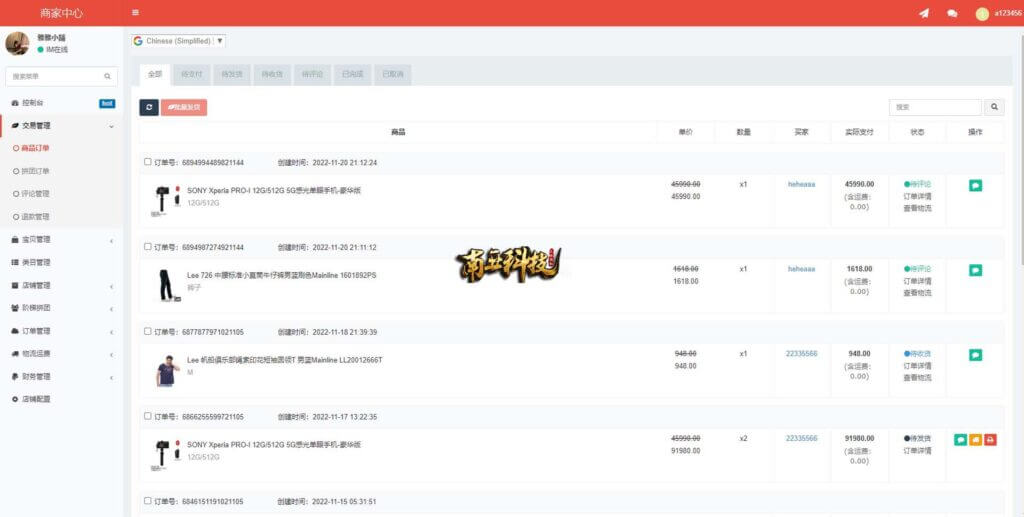Click red print icon for order 6866255599721105
Screen dimensions: 1024x517
(x=990, y=440)
